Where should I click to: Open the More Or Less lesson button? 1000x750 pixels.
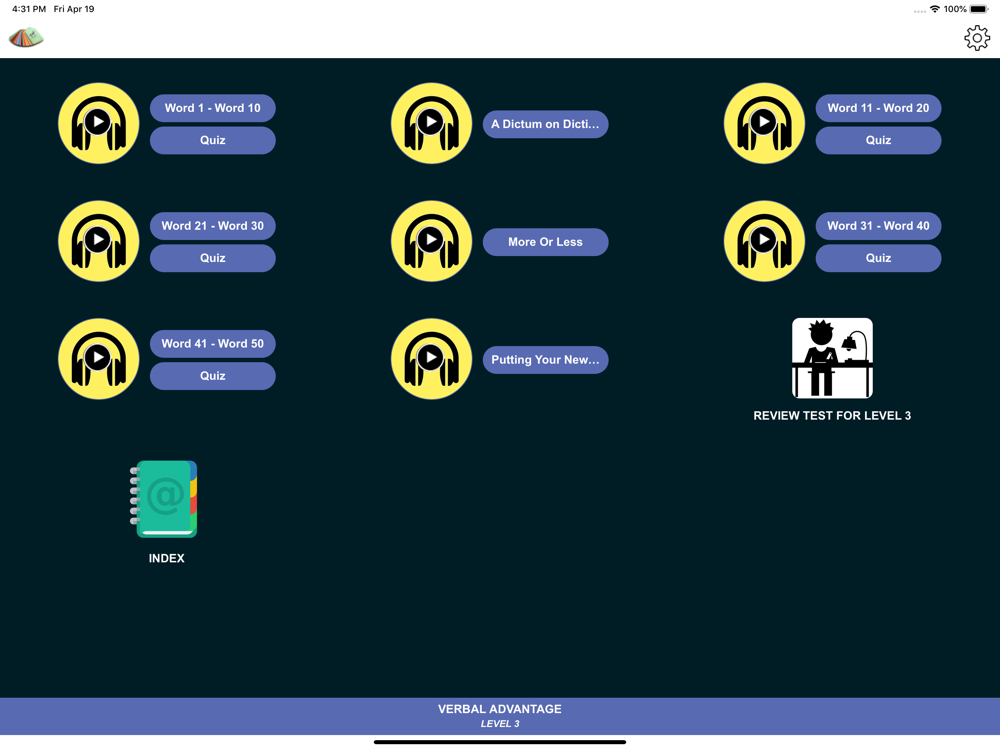[x=545, y=242]
